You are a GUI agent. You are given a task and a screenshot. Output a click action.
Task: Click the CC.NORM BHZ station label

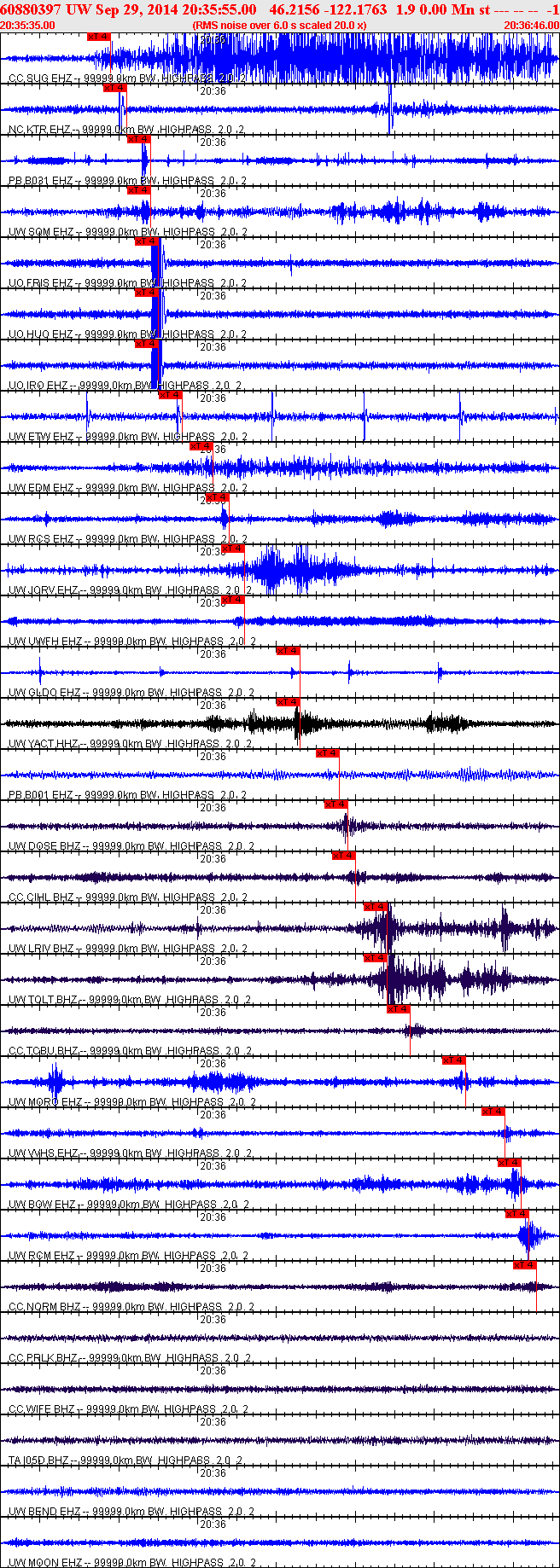(x=45, y=1307)
